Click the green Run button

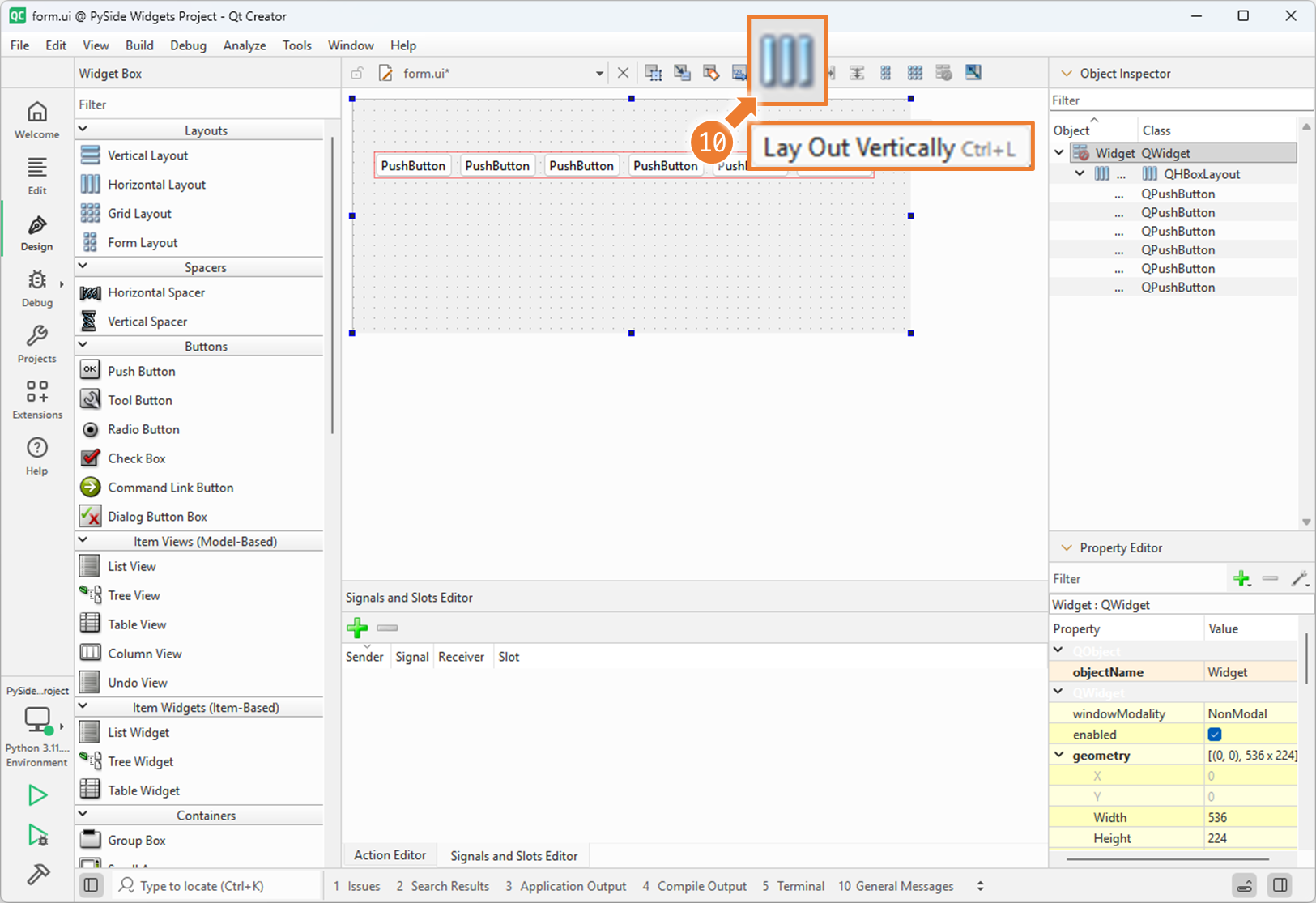(x=37, y=795)
